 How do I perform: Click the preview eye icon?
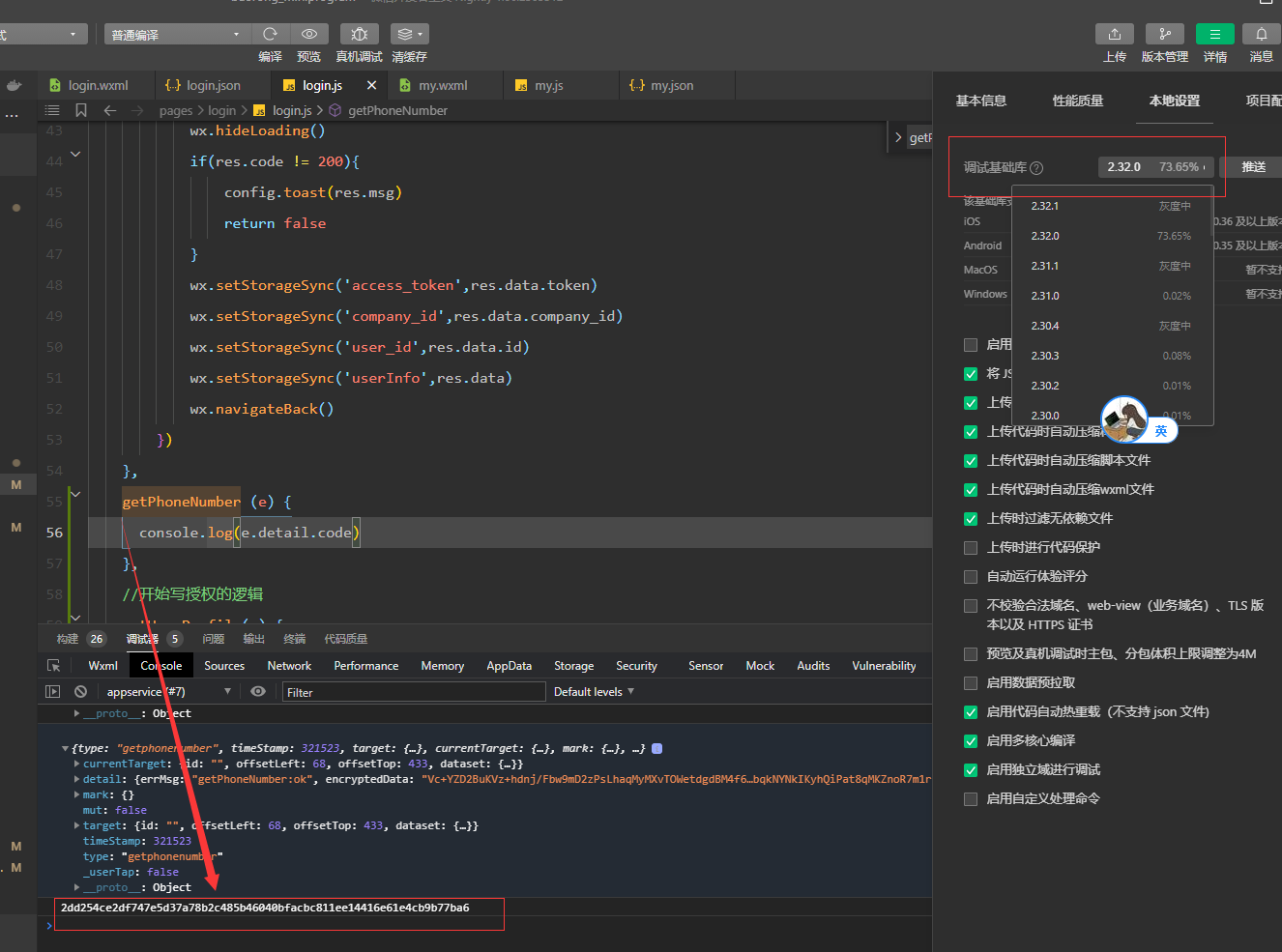[309, 34]
